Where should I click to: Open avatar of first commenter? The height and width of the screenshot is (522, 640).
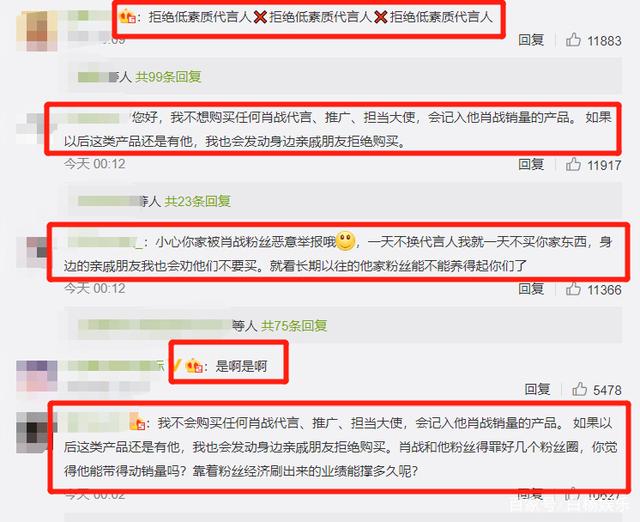point(37,31)
